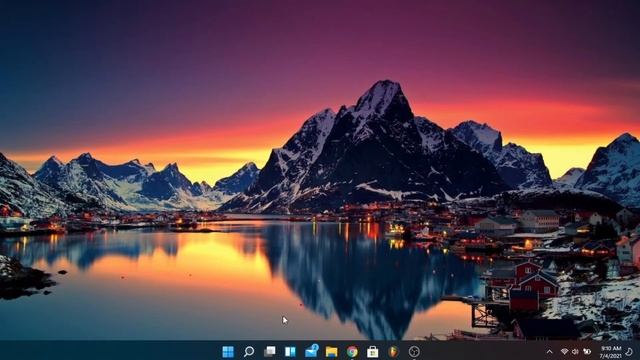Open taskbar Search magnifier
The width and height of the screenshot is (640, 360).
249,351
